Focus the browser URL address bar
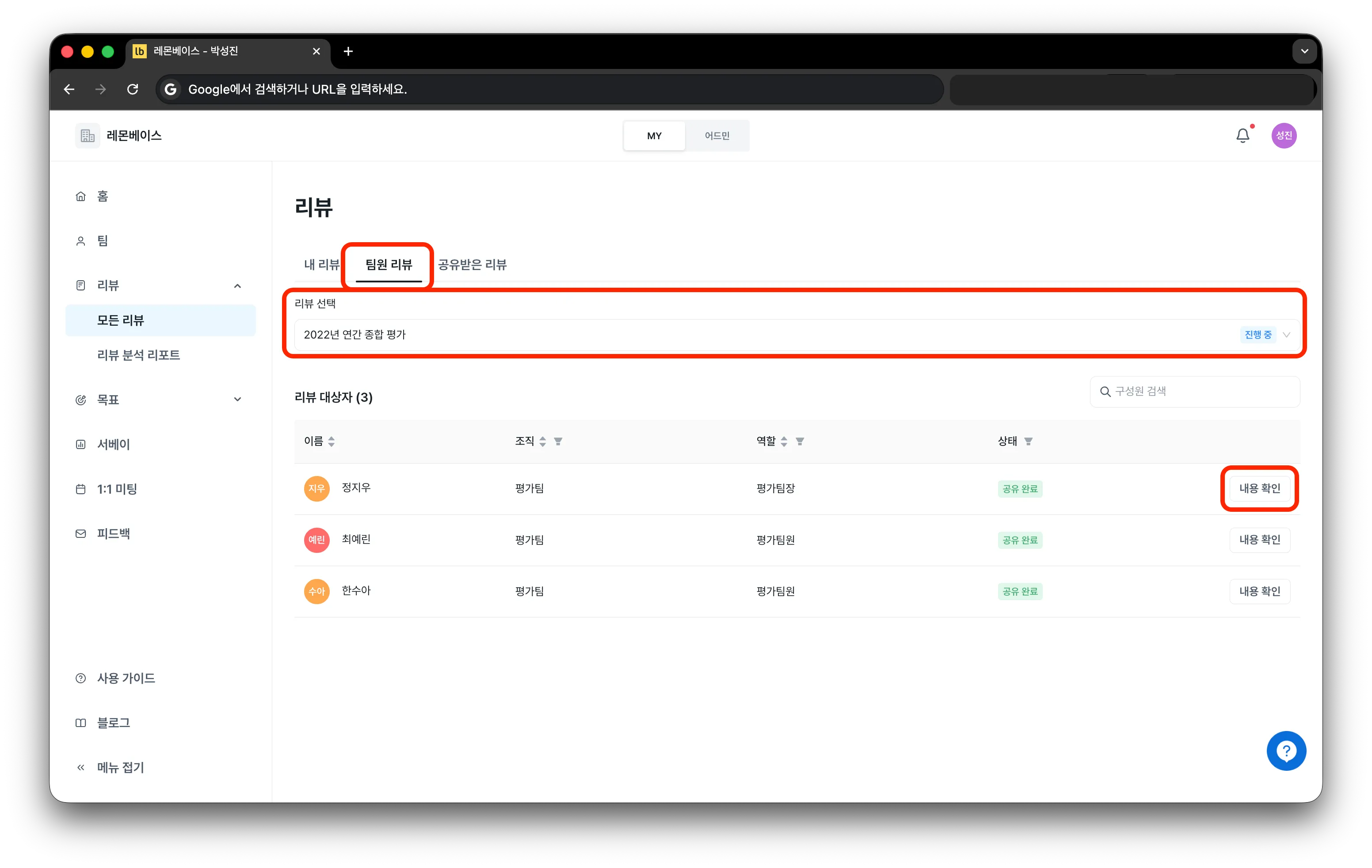The width and height of the screenshot is (1372, 868). click(550, 89)
